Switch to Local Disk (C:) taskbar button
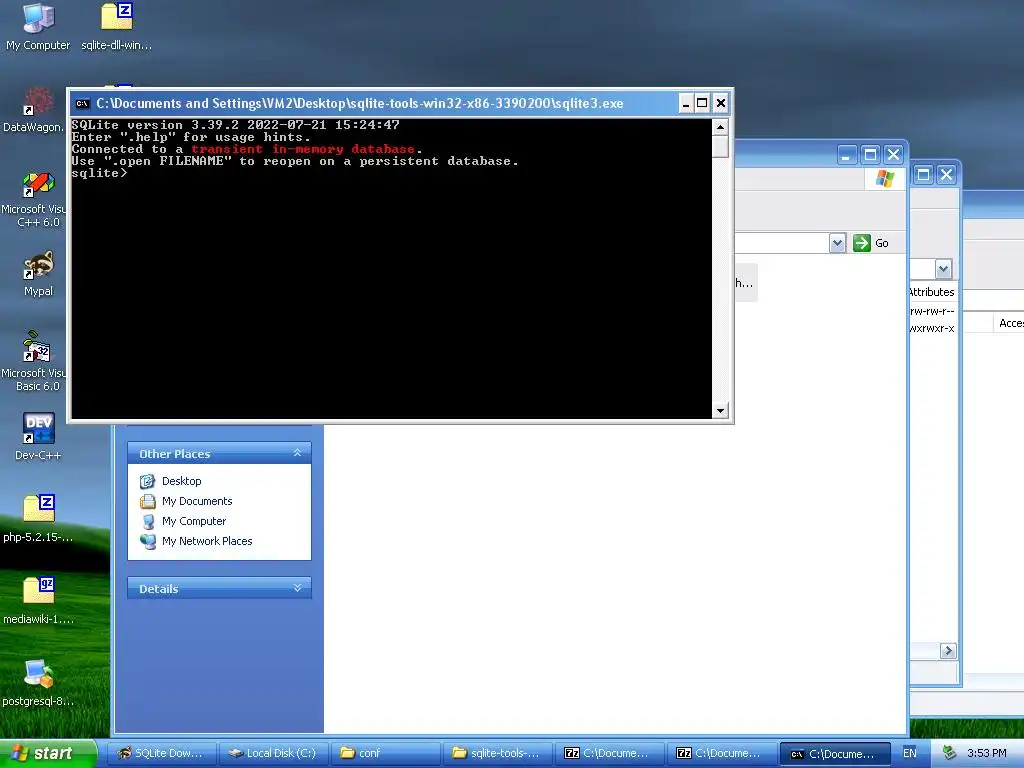Screen dimensions: 1024x768 point(274,753)
